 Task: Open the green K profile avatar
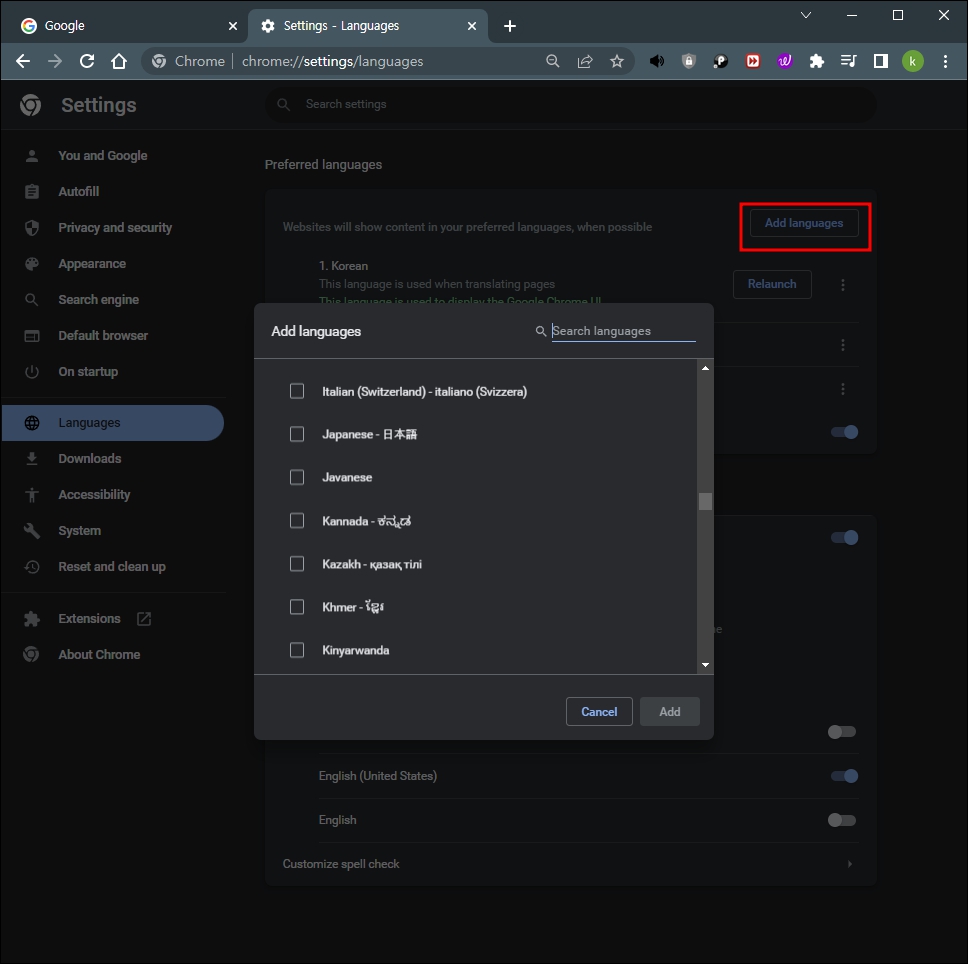click(913, 61)
